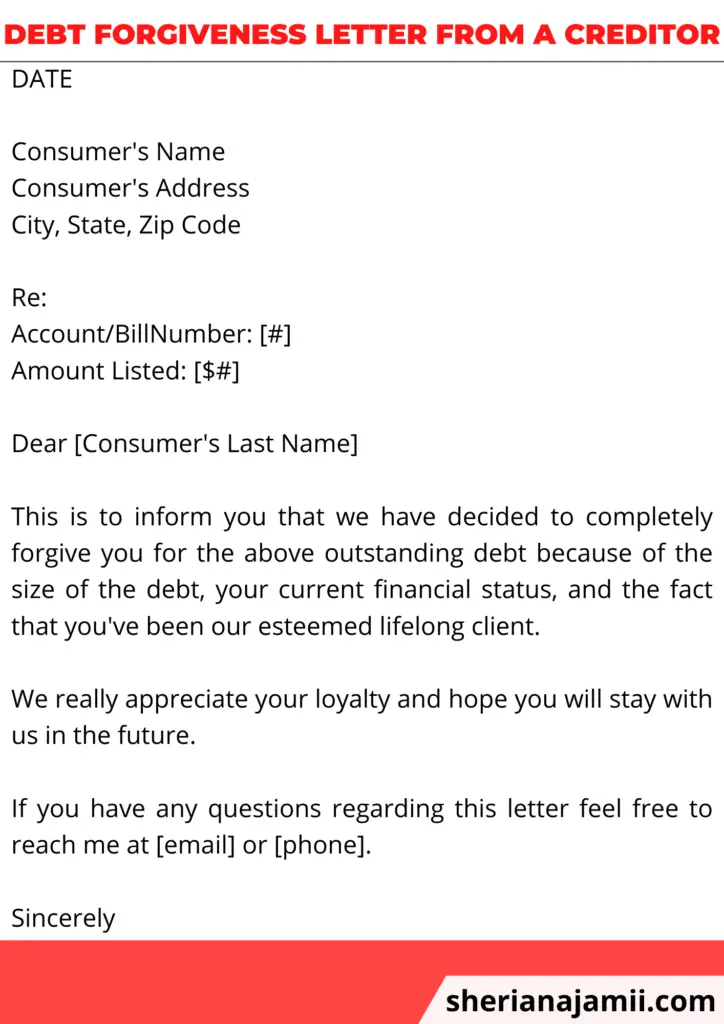The height and width of the screenshot is (1024, 724).
Task: Click 'esteemed lifelong client' phrase
Action: pos(399,626)
